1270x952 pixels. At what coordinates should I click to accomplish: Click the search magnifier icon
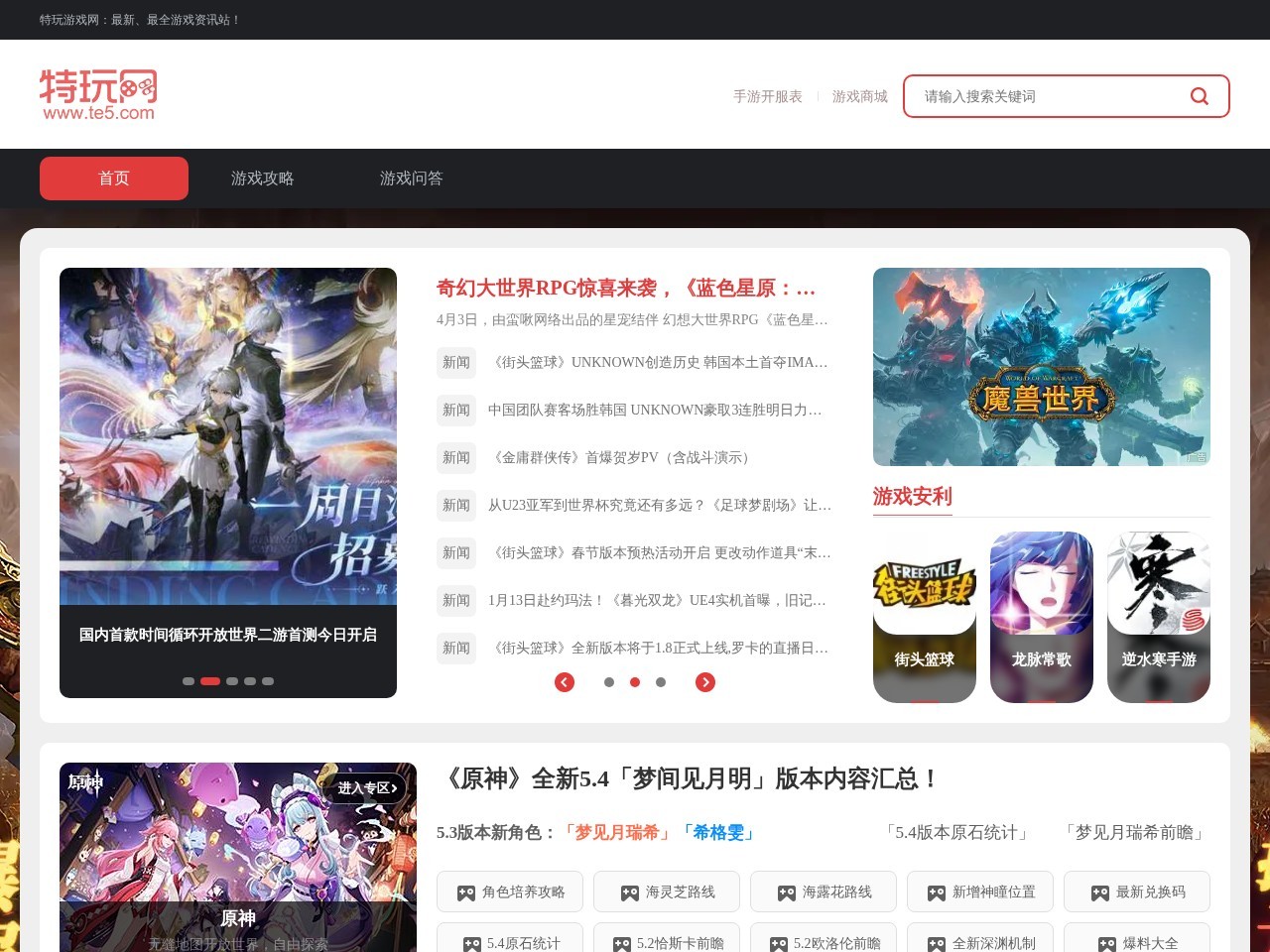coord(1200,96)
